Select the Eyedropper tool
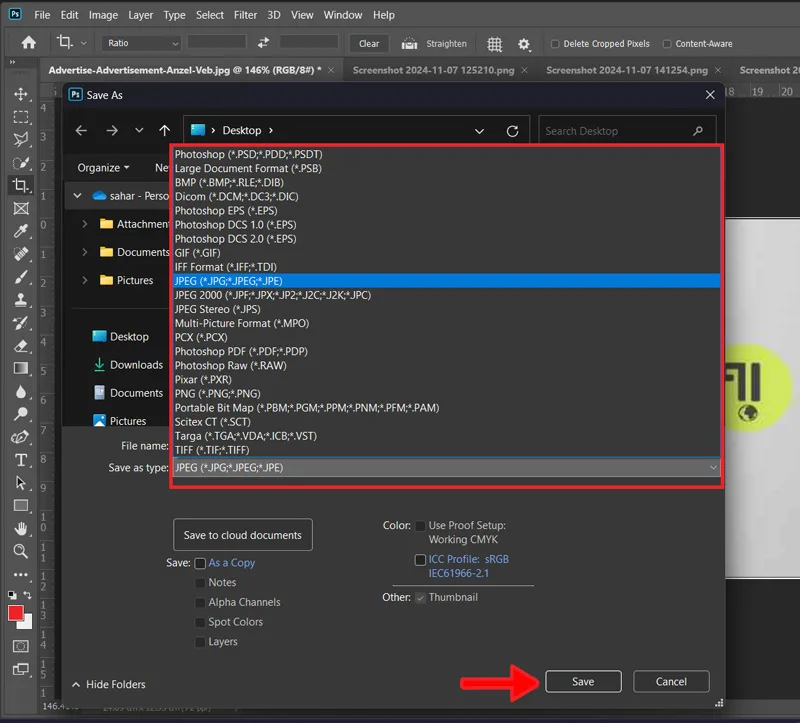Screen dimensions: 800x723 (21, 231)
